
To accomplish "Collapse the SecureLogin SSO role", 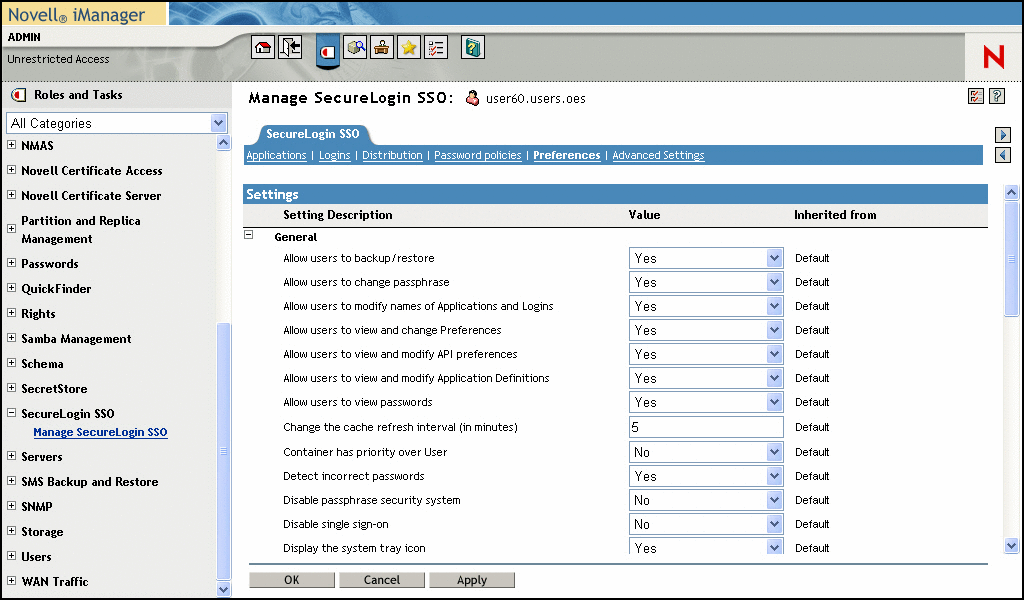I will coord(12,413).
